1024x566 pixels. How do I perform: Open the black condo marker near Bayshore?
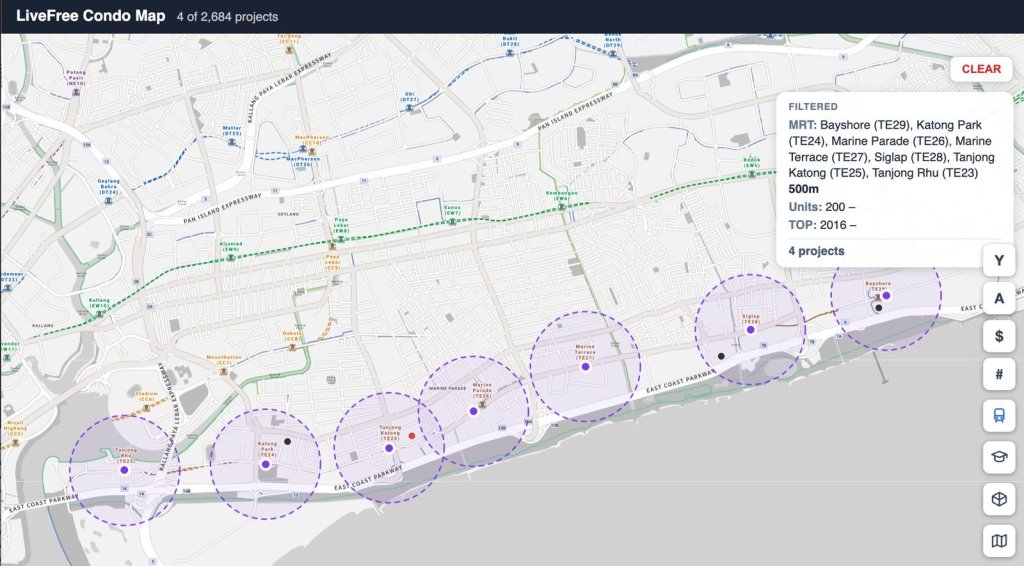click(x=879, y=307)
